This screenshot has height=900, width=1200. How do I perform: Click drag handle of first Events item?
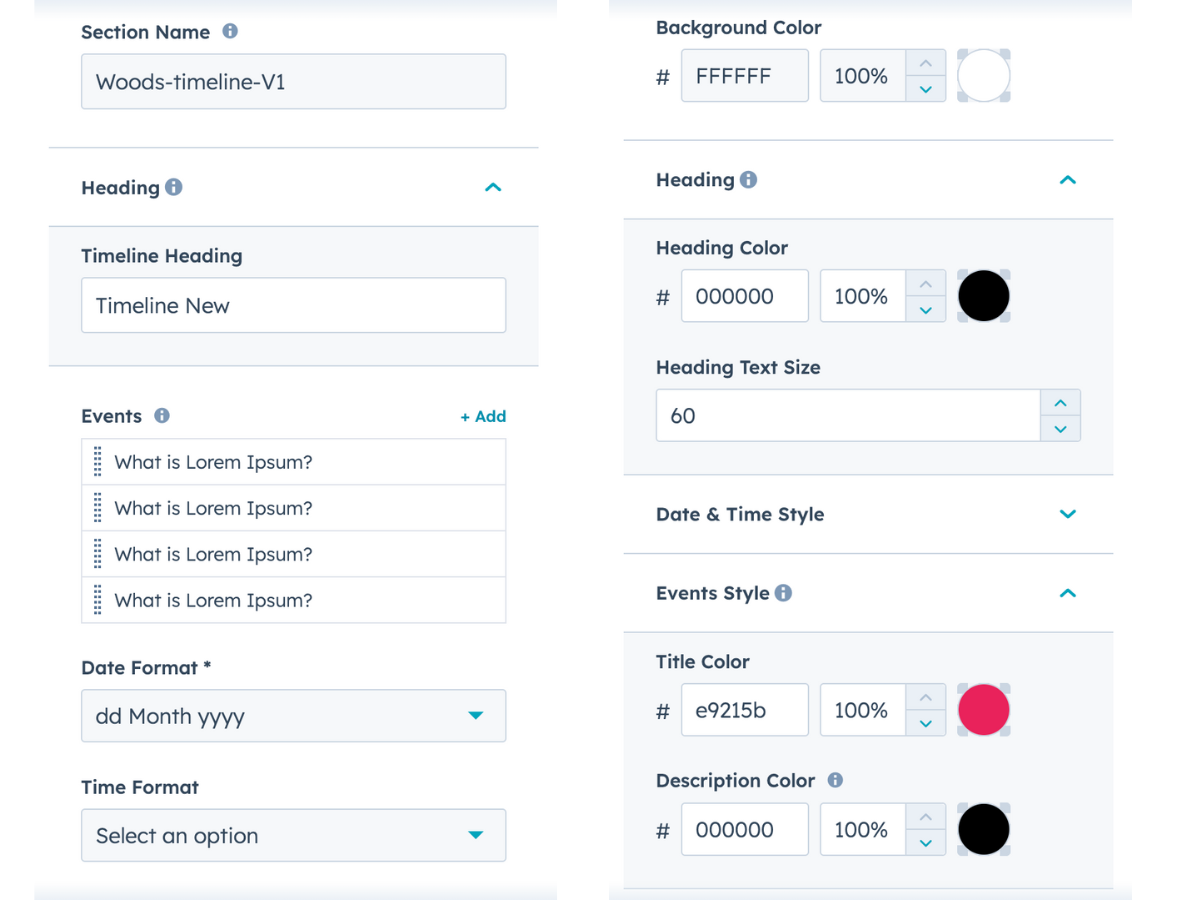click(98, 462)
